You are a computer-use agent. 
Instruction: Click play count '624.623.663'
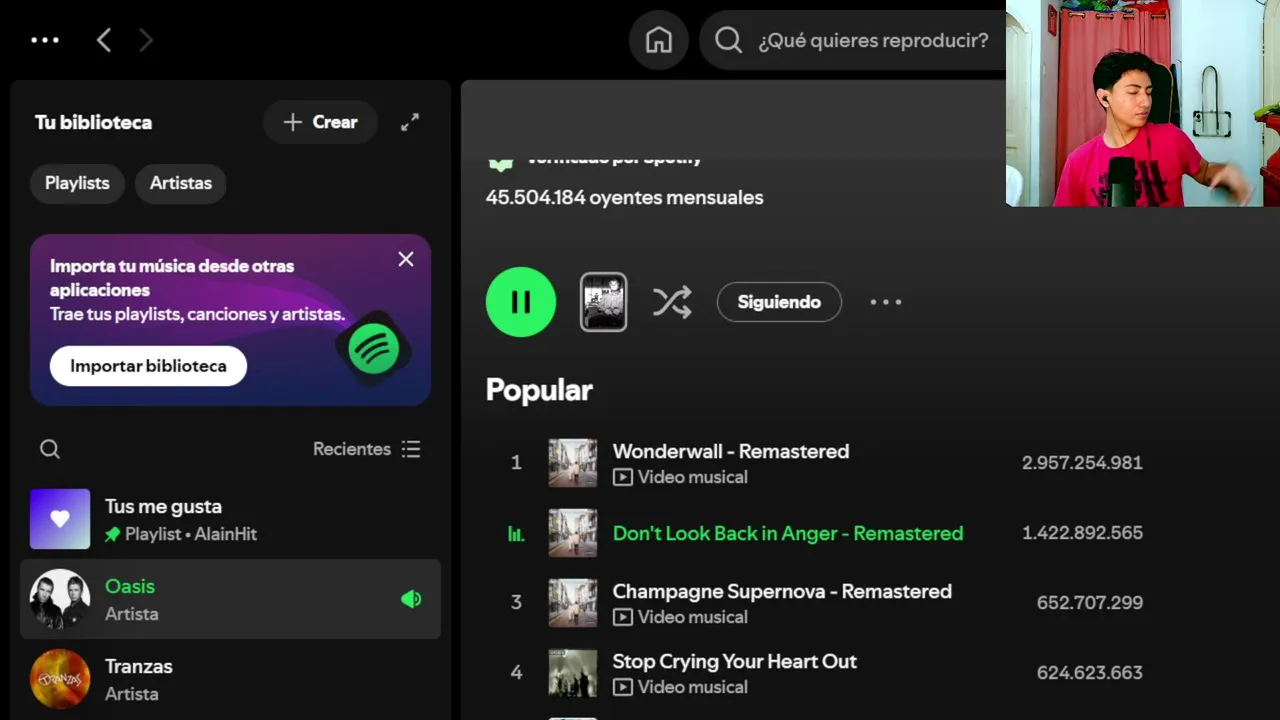[1090, 673]
